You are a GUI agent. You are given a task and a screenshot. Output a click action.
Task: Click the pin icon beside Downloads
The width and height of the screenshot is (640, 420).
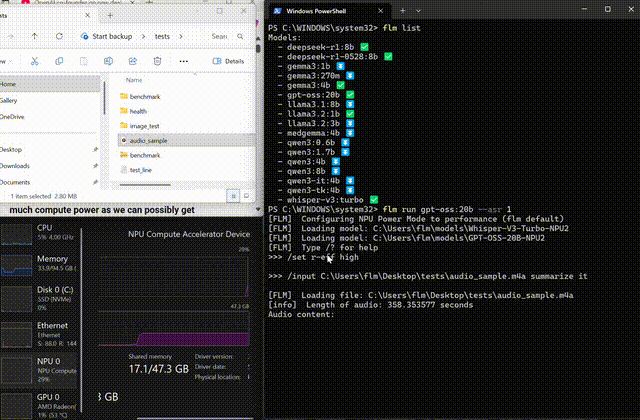tap(95, 166)
